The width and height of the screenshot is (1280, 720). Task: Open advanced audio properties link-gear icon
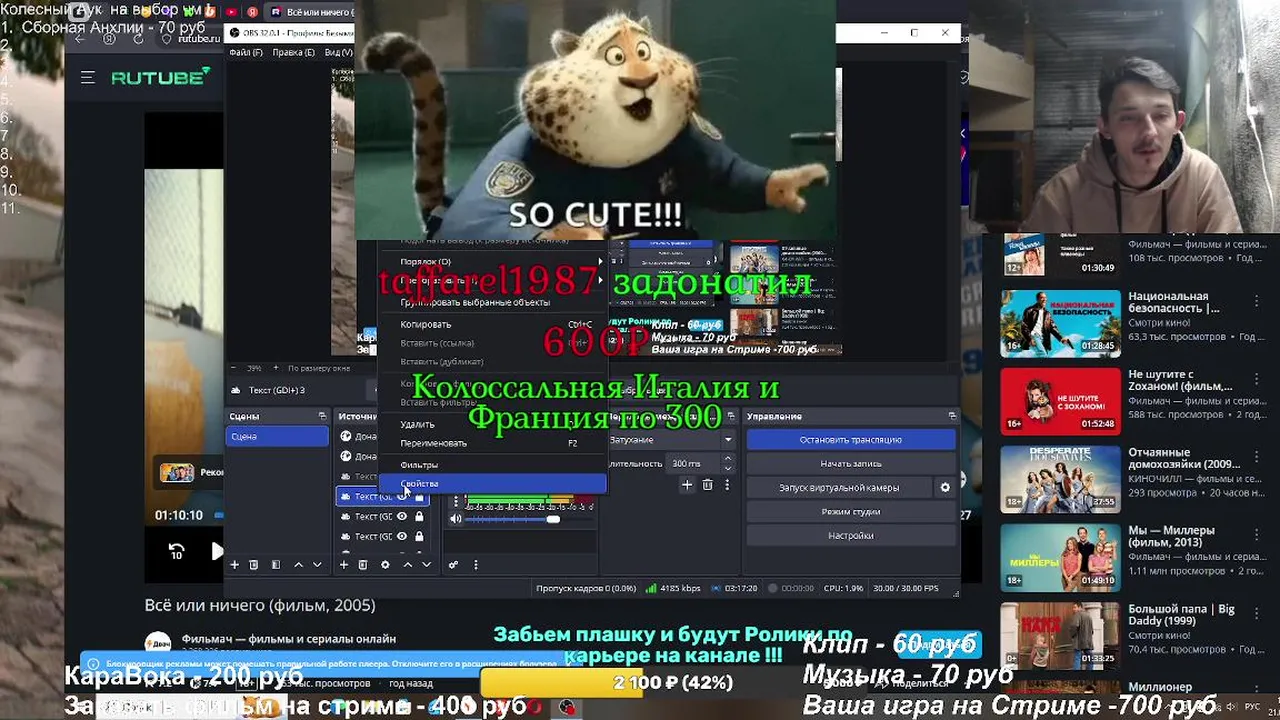[x=453, y=565]
